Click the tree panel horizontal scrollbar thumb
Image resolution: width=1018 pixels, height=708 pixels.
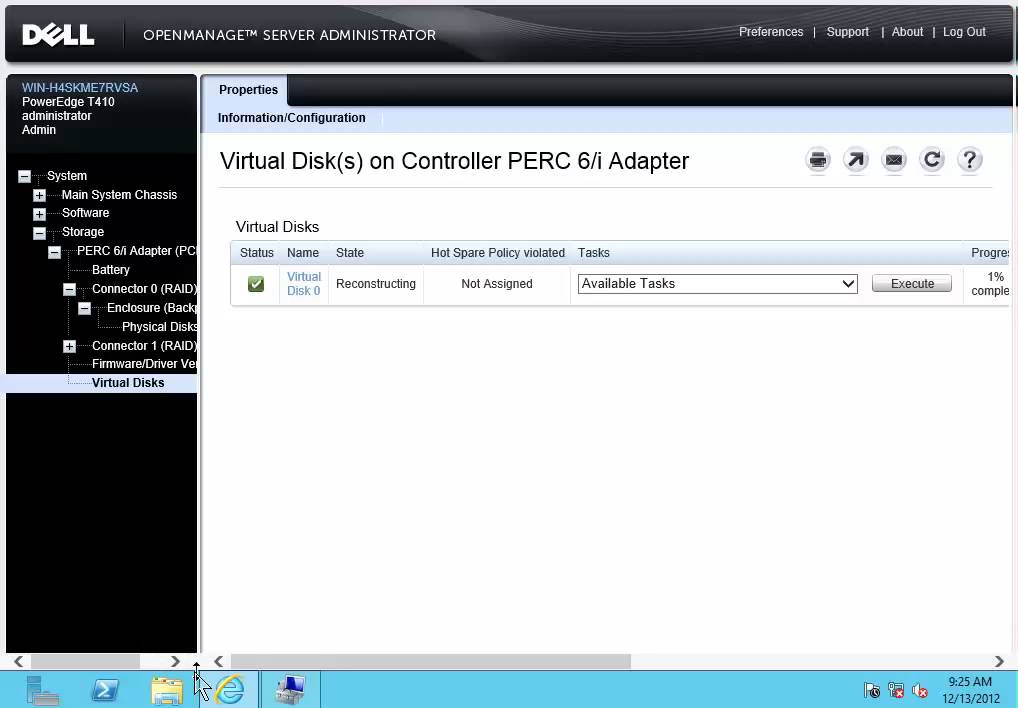point(85,661)
